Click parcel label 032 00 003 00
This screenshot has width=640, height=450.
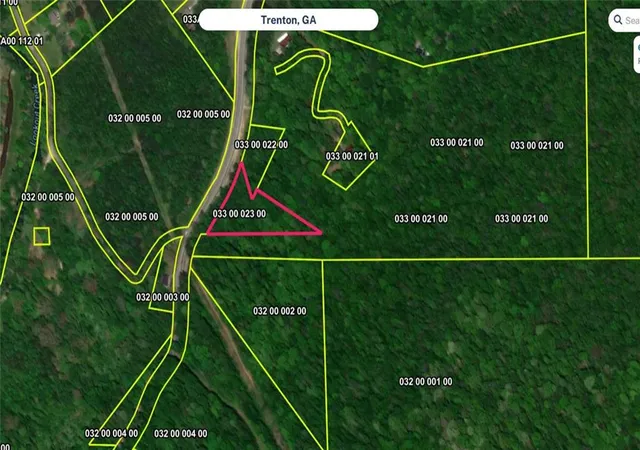(162, 297)
